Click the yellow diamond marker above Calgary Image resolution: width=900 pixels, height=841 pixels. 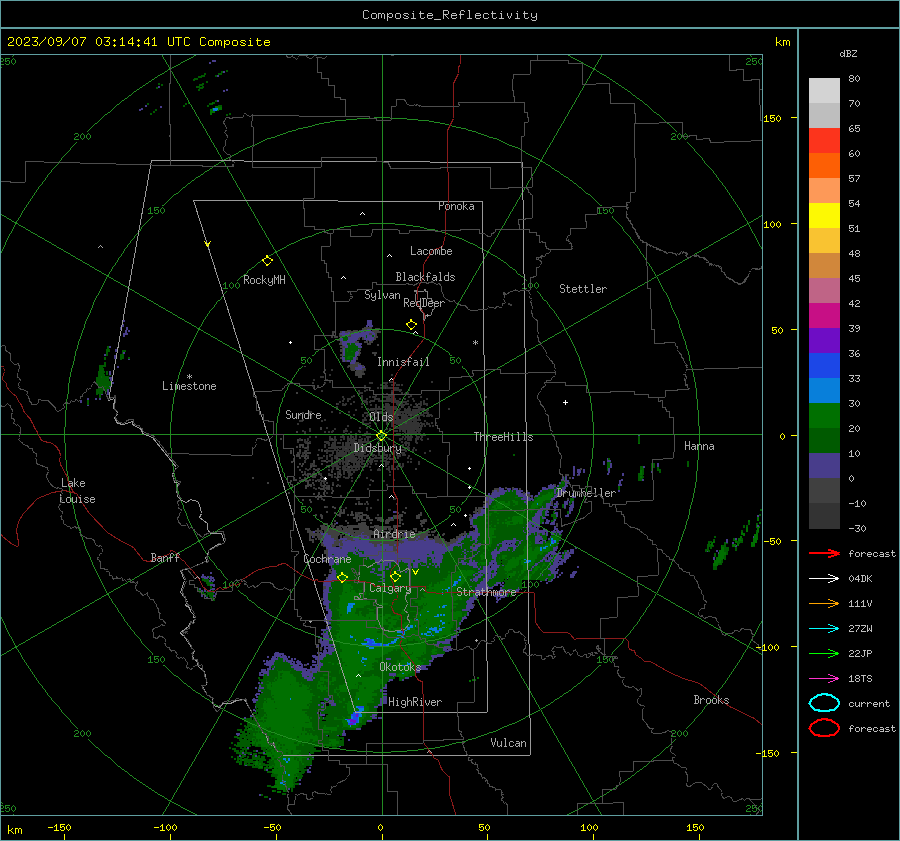[x=395, y=576]
